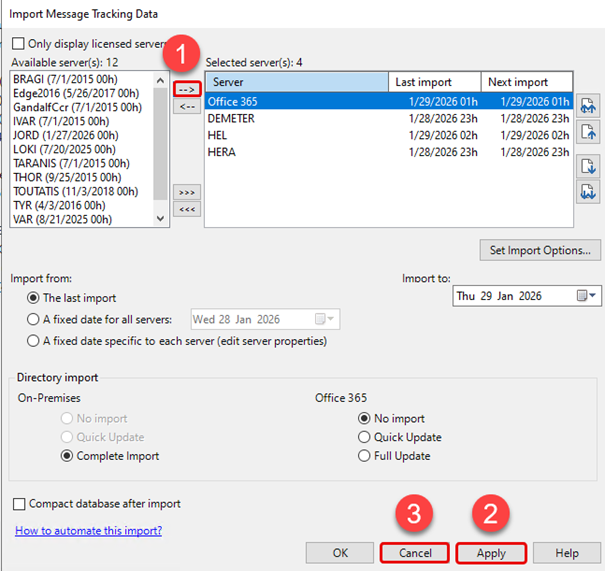
Task: Open Set Import Options dialog
Action: 540,250
